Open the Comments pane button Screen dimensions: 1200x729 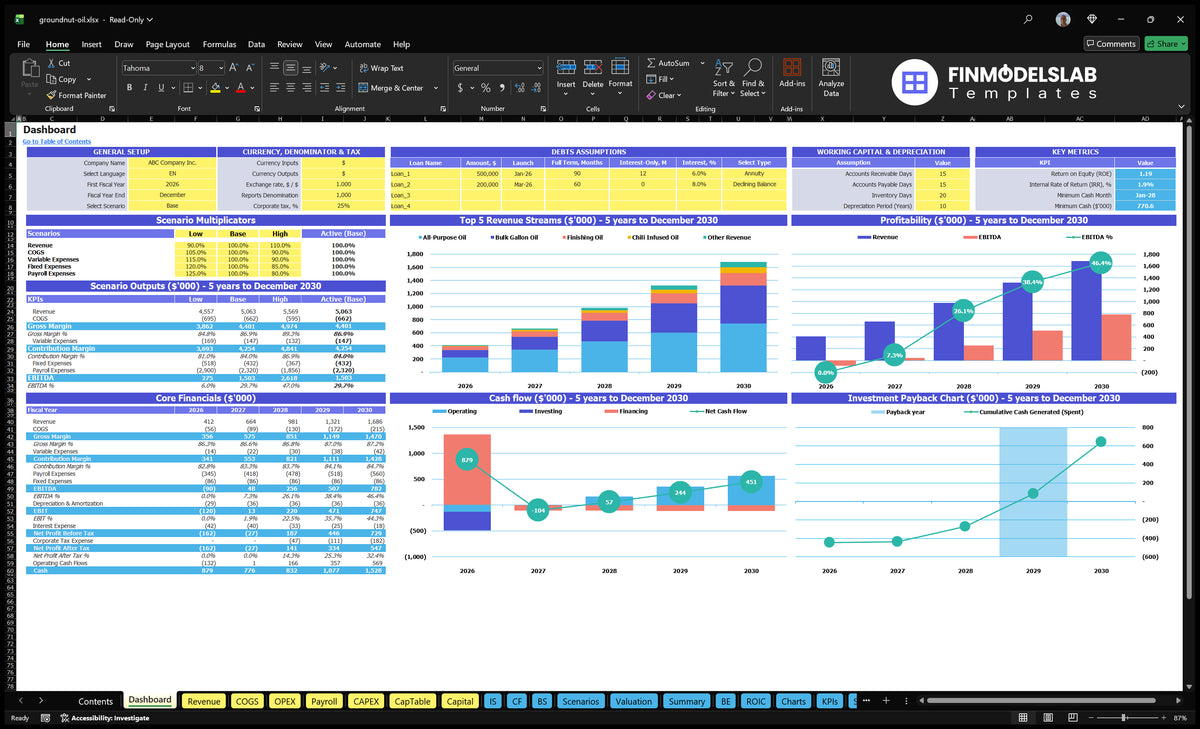pyautogui.click(x=1111, y=44)
